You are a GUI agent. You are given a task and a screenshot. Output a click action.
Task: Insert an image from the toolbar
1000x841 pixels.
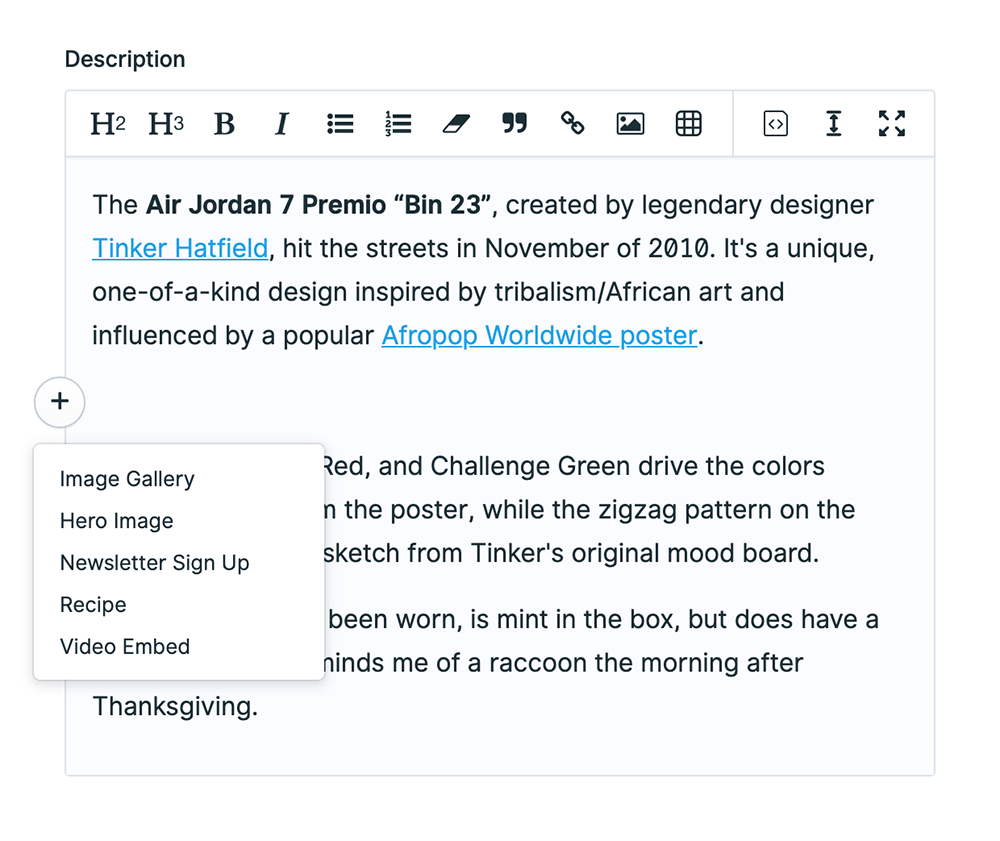(x=630, y=124)
